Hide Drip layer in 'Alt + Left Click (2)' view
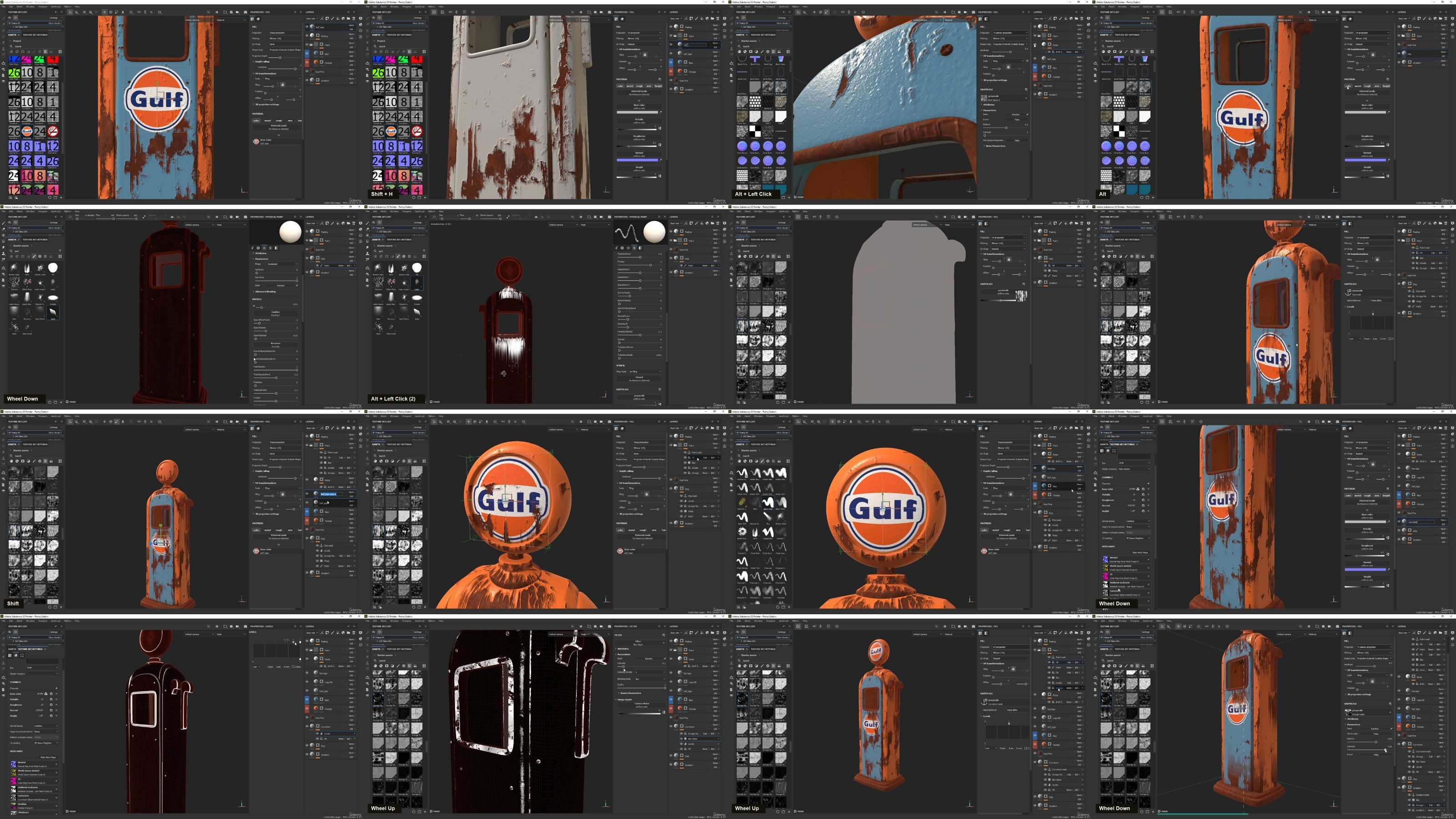1456x819 pixels. 671,258
